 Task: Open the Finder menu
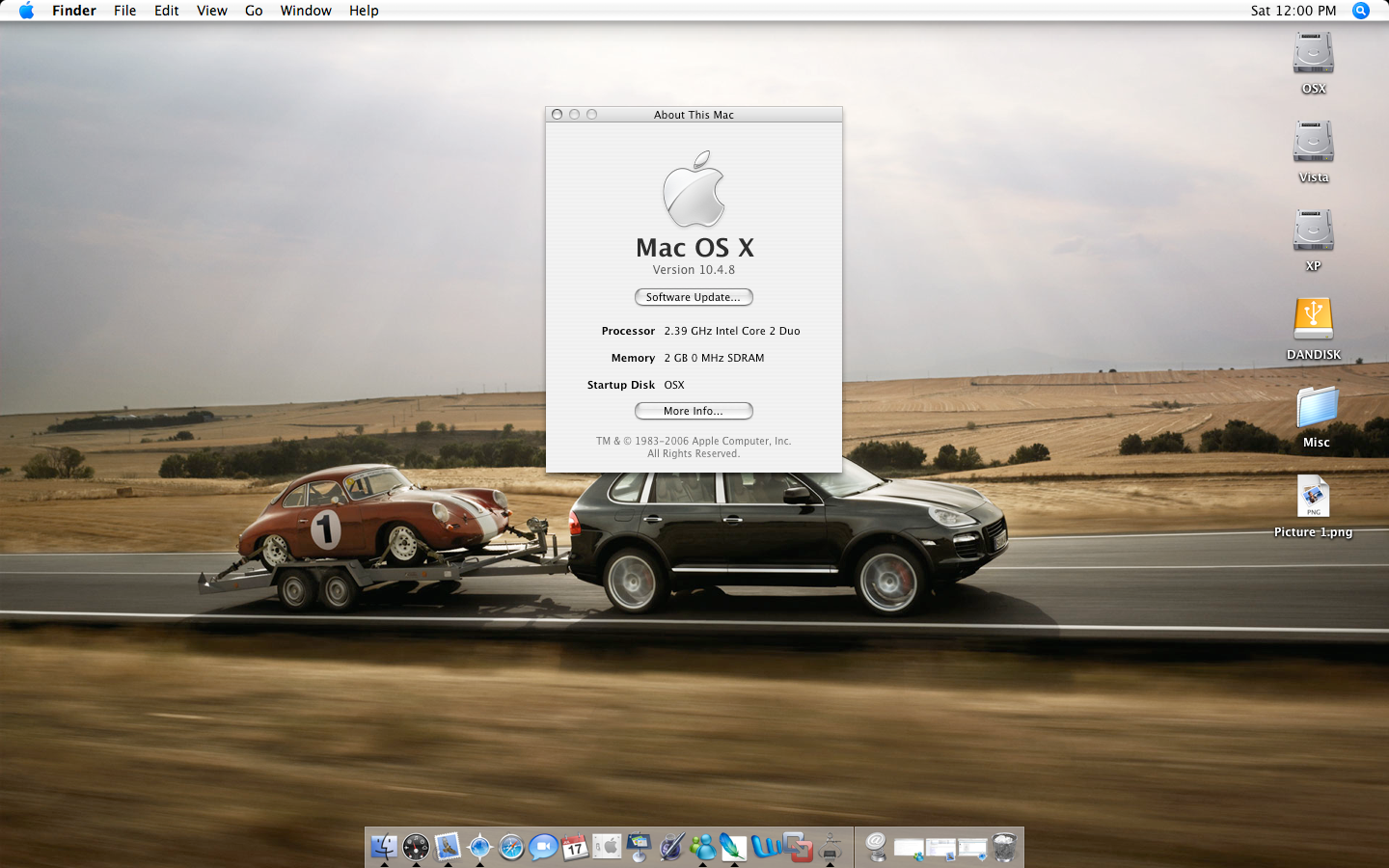74,11
